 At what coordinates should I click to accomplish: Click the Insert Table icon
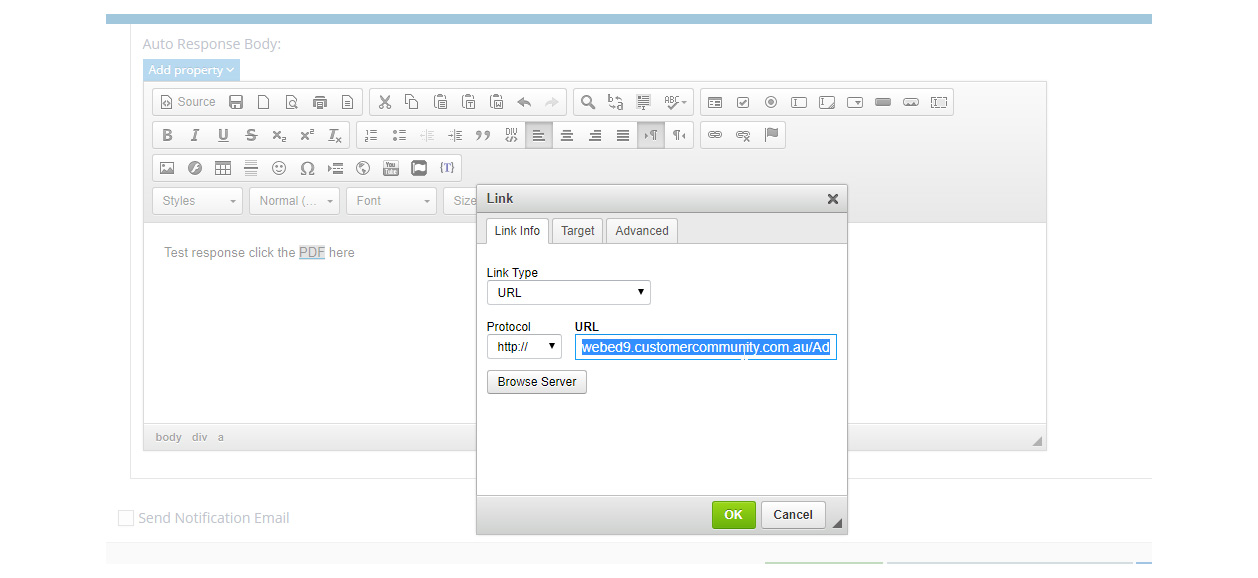[222, 168]
